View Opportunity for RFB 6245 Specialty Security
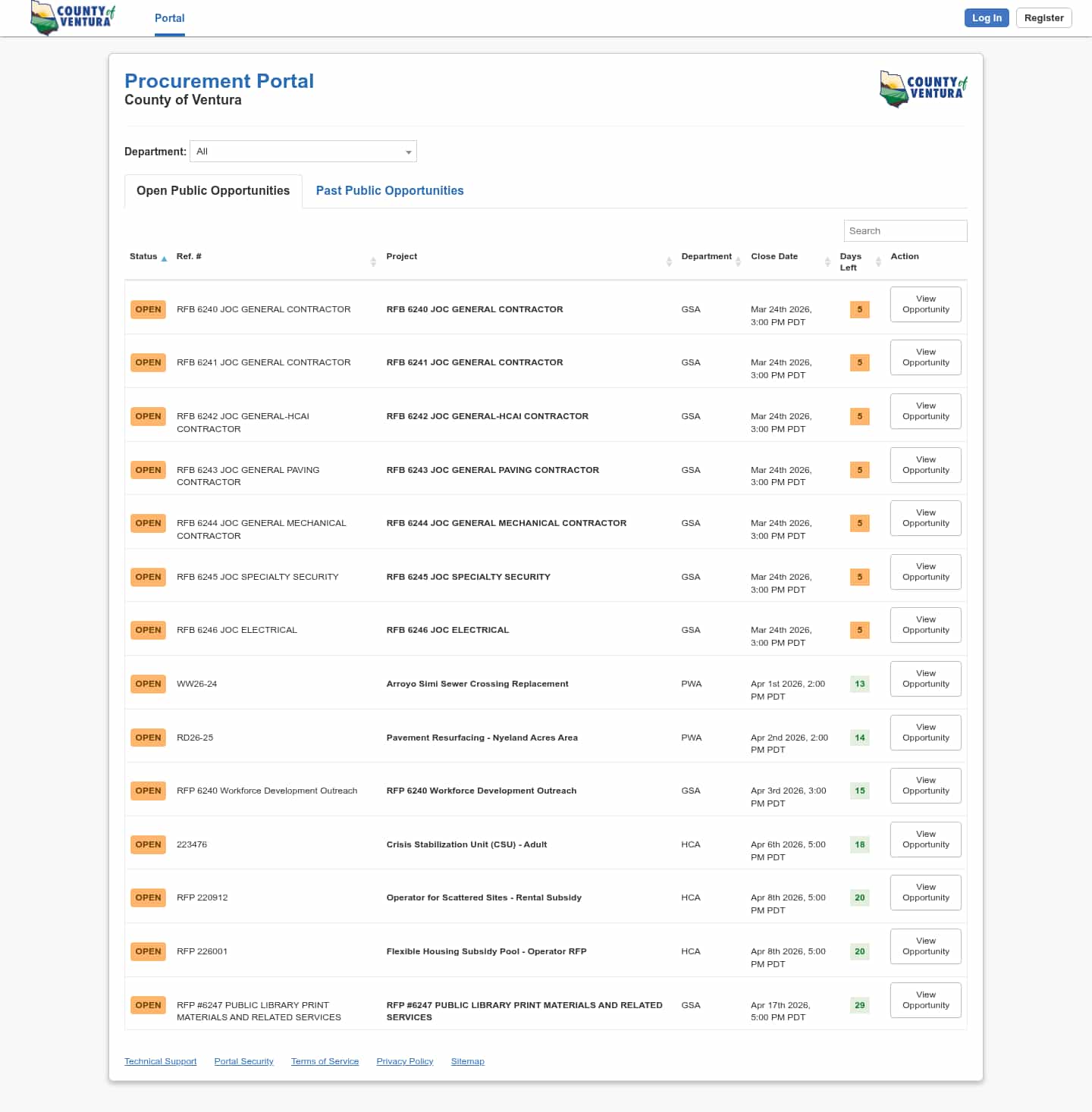The height and width of the screenshot is (1112, 1092). click(x=926, y=572)
